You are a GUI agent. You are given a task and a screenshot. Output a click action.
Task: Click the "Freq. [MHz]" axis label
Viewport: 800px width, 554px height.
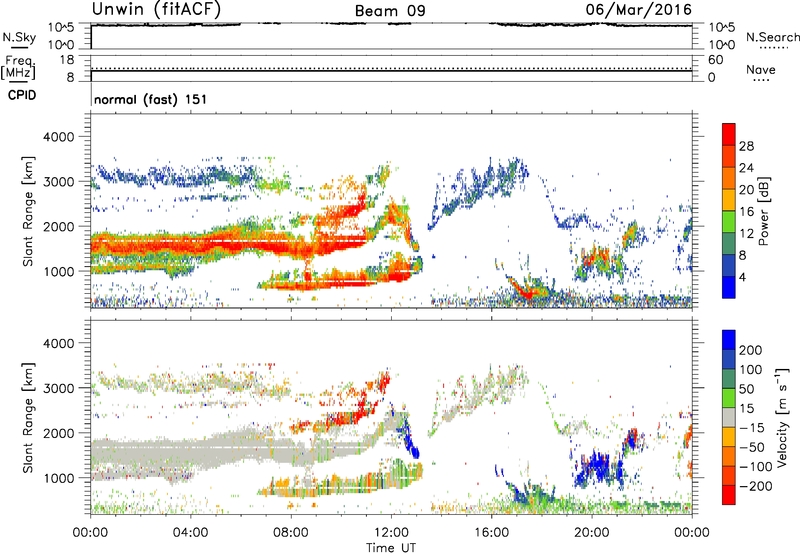[x=18, y=67]
